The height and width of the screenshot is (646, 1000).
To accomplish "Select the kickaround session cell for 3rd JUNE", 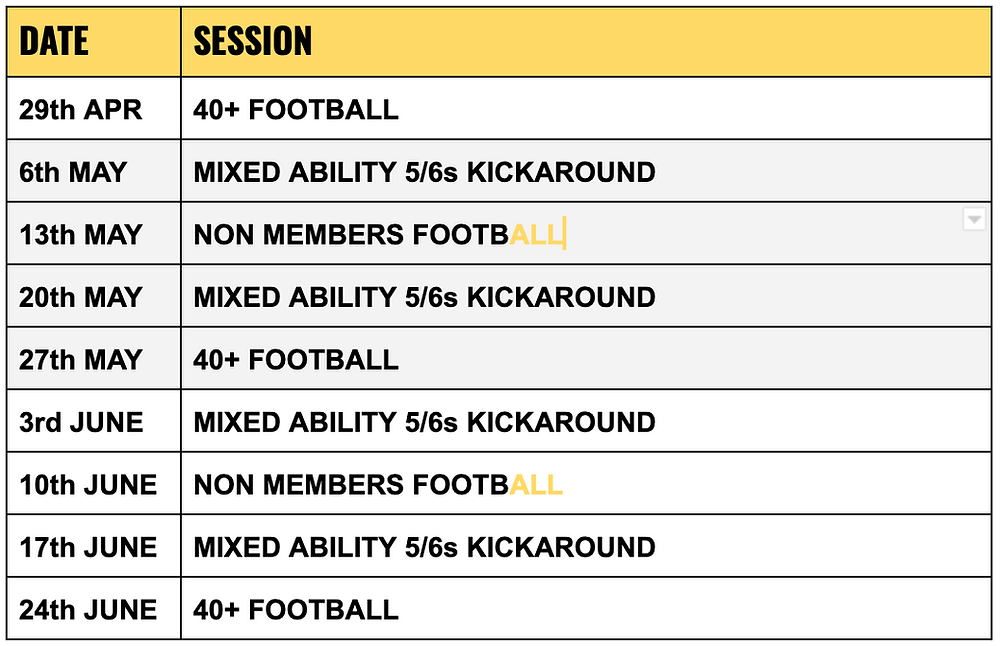I will coord(586,421).
